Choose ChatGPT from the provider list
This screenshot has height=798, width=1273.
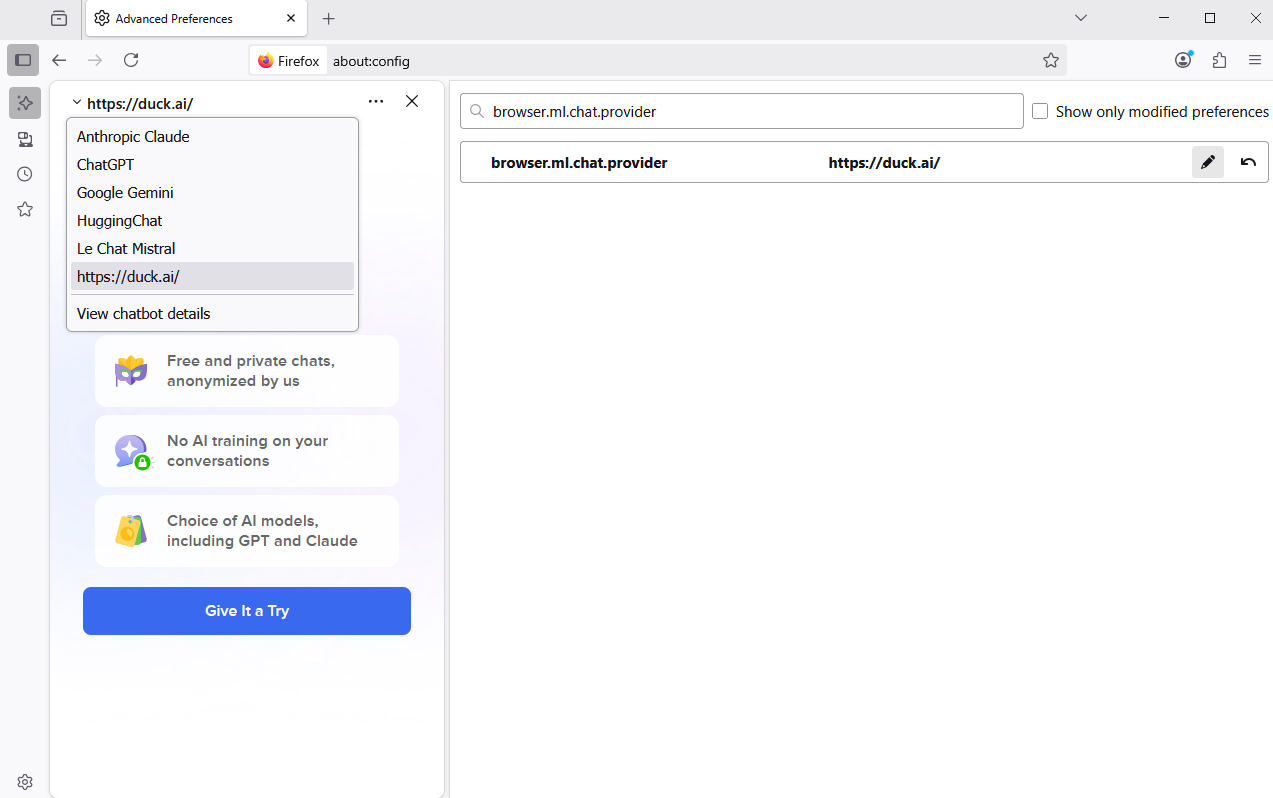(212, 165)
